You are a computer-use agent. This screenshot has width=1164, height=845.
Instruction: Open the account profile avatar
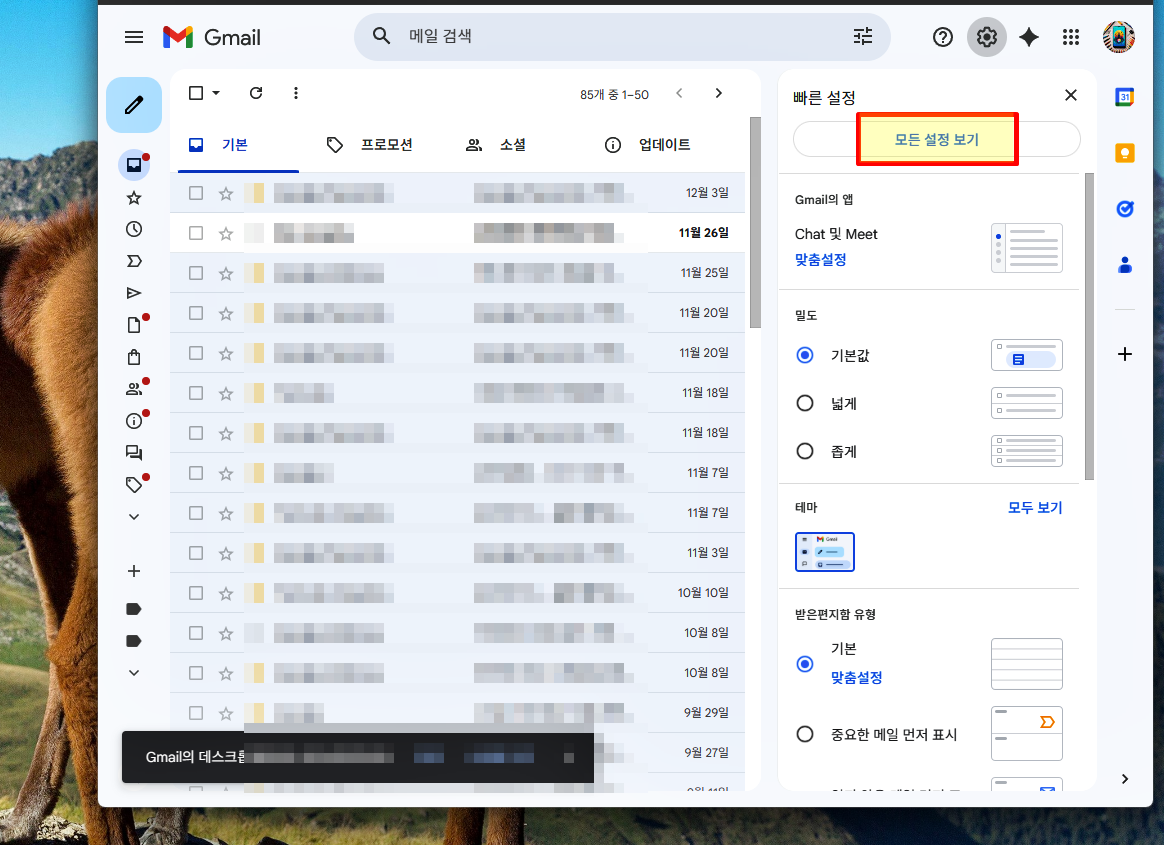tap(1118, 37)
